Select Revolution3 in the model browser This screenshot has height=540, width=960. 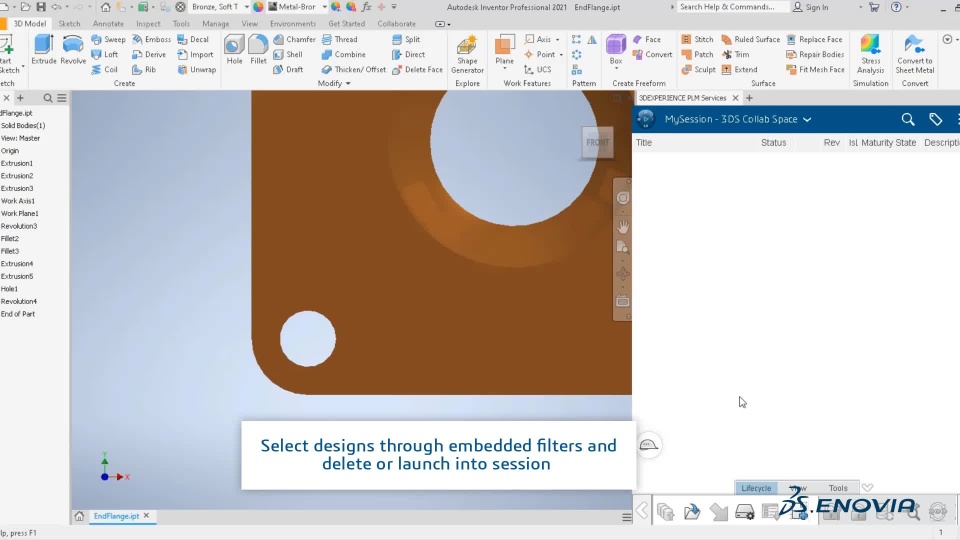pyautogui.click(x=19, y=226)
